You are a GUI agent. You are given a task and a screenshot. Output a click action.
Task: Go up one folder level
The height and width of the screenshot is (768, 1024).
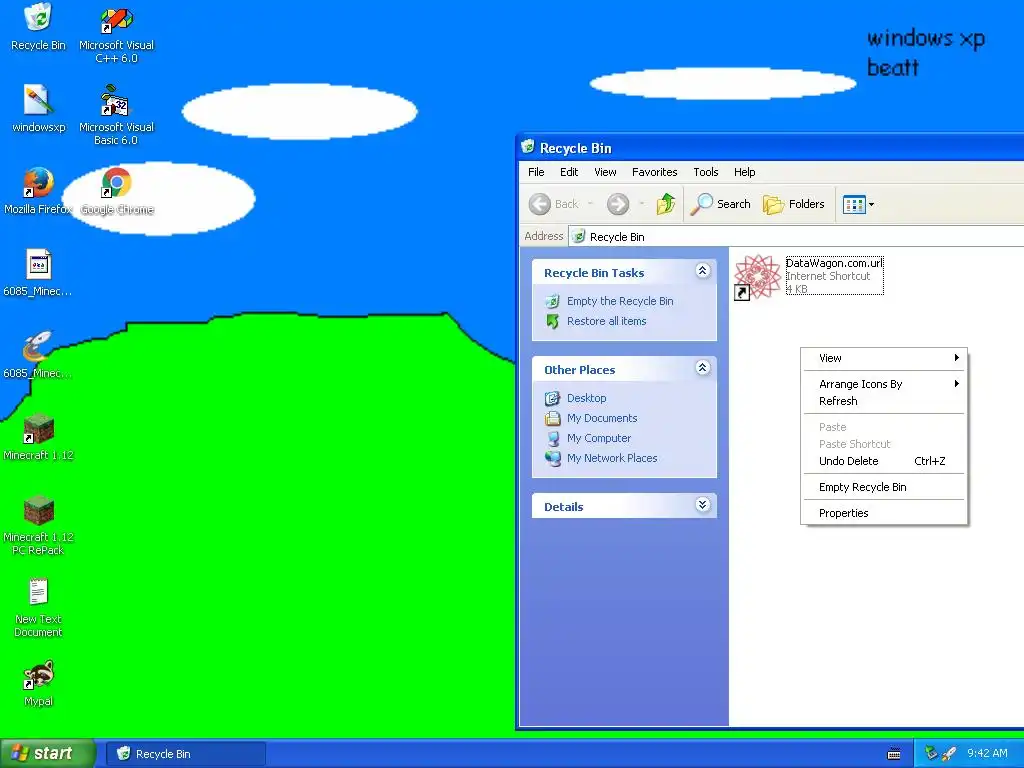(x=665, y=204)
